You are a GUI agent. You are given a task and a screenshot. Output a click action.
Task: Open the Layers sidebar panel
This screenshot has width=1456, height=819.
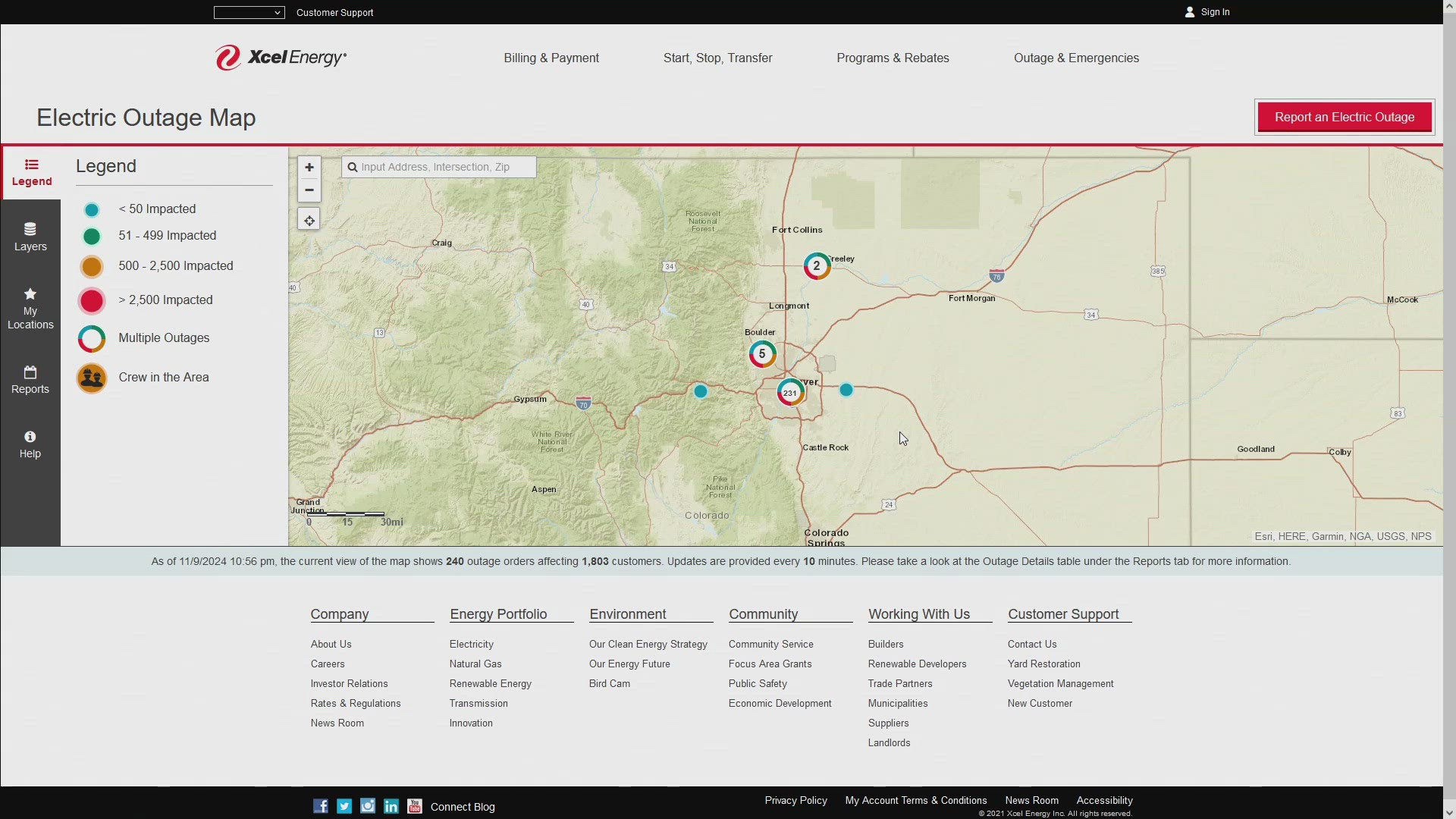click(30, 237)
